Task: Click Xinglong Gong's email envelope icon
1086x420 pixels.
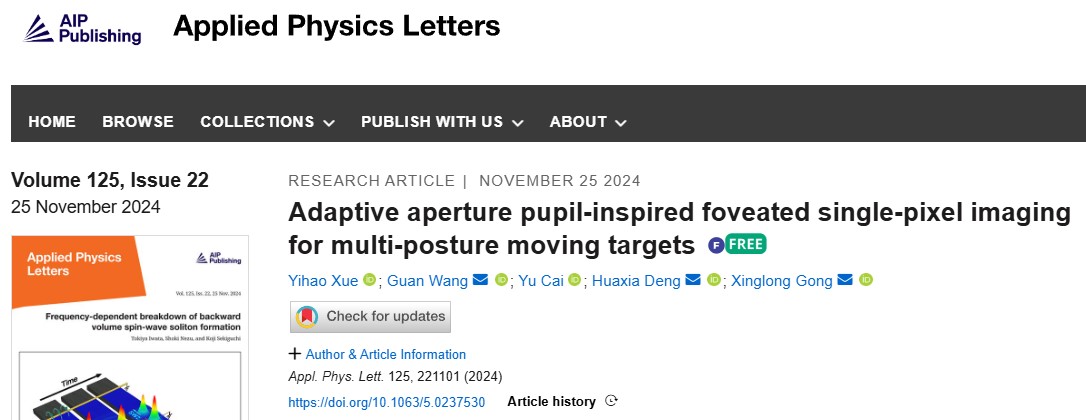Action: (x=844, y=280)
